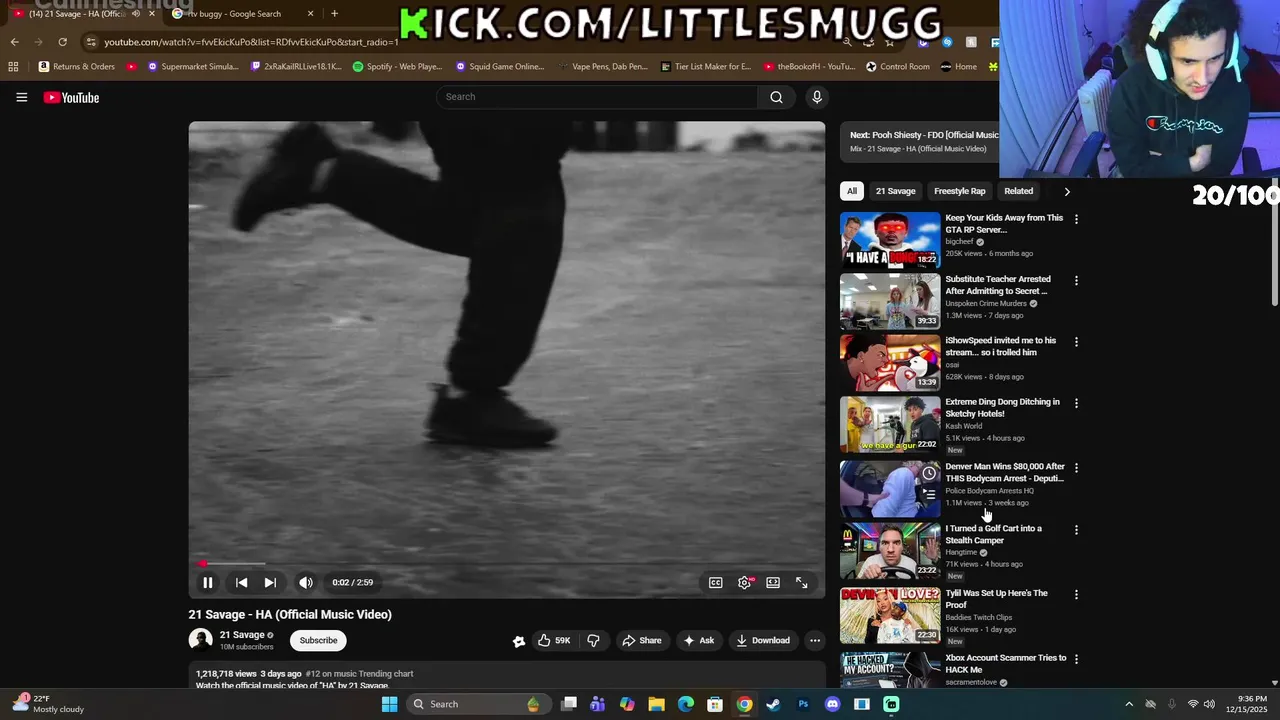
Task: Open Tier List Maker bookmark
Action: point(706,67)
